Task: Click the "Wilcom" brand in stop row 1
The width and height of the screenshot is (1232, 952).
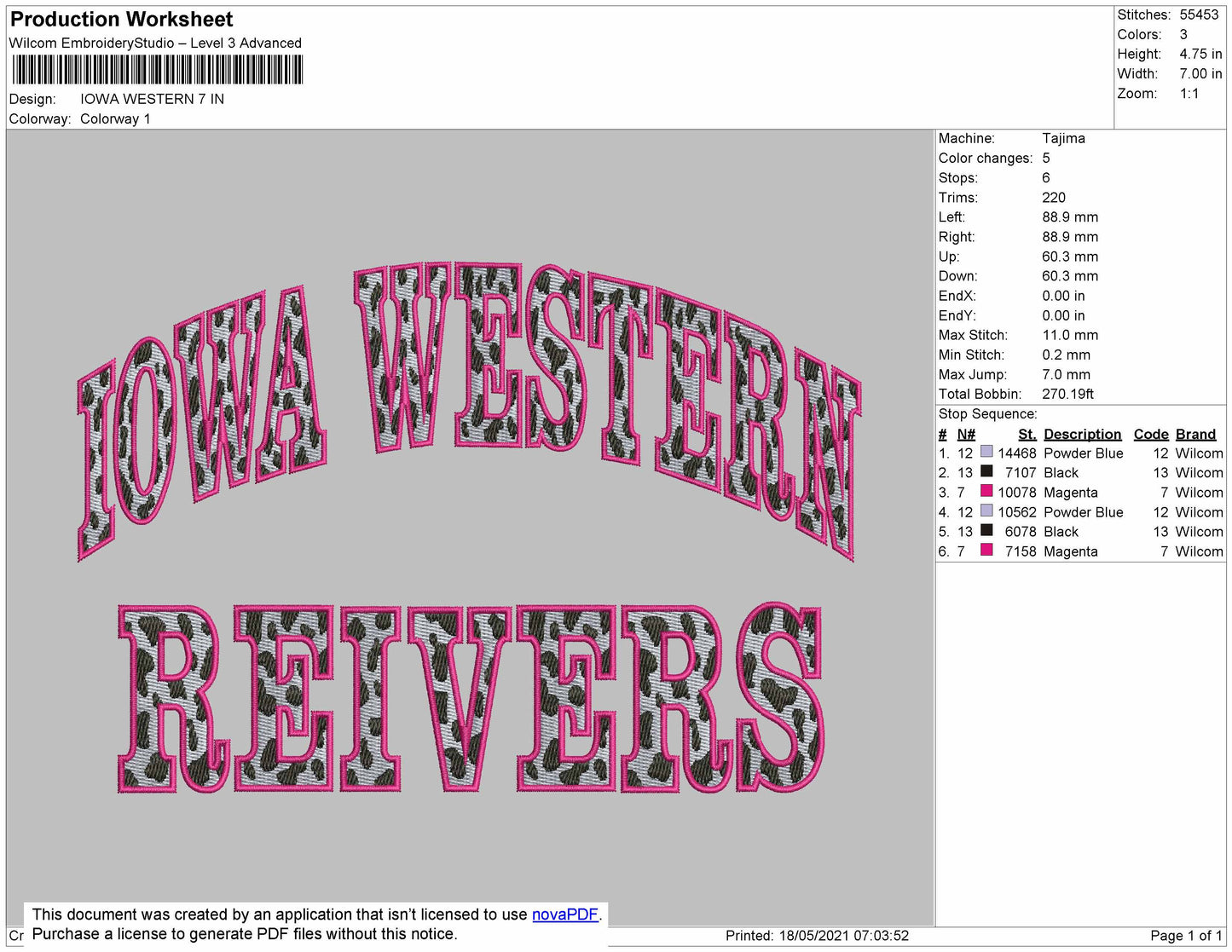Action: 1200,453
